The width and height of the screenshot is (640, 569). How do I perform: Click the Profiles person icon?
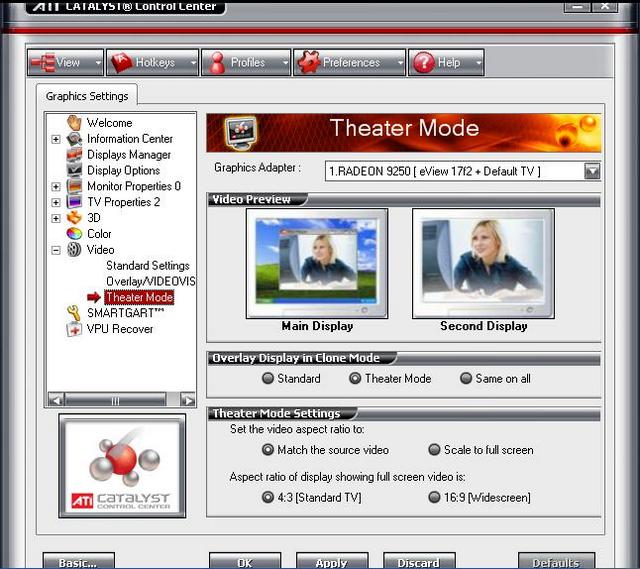[217, 62]
